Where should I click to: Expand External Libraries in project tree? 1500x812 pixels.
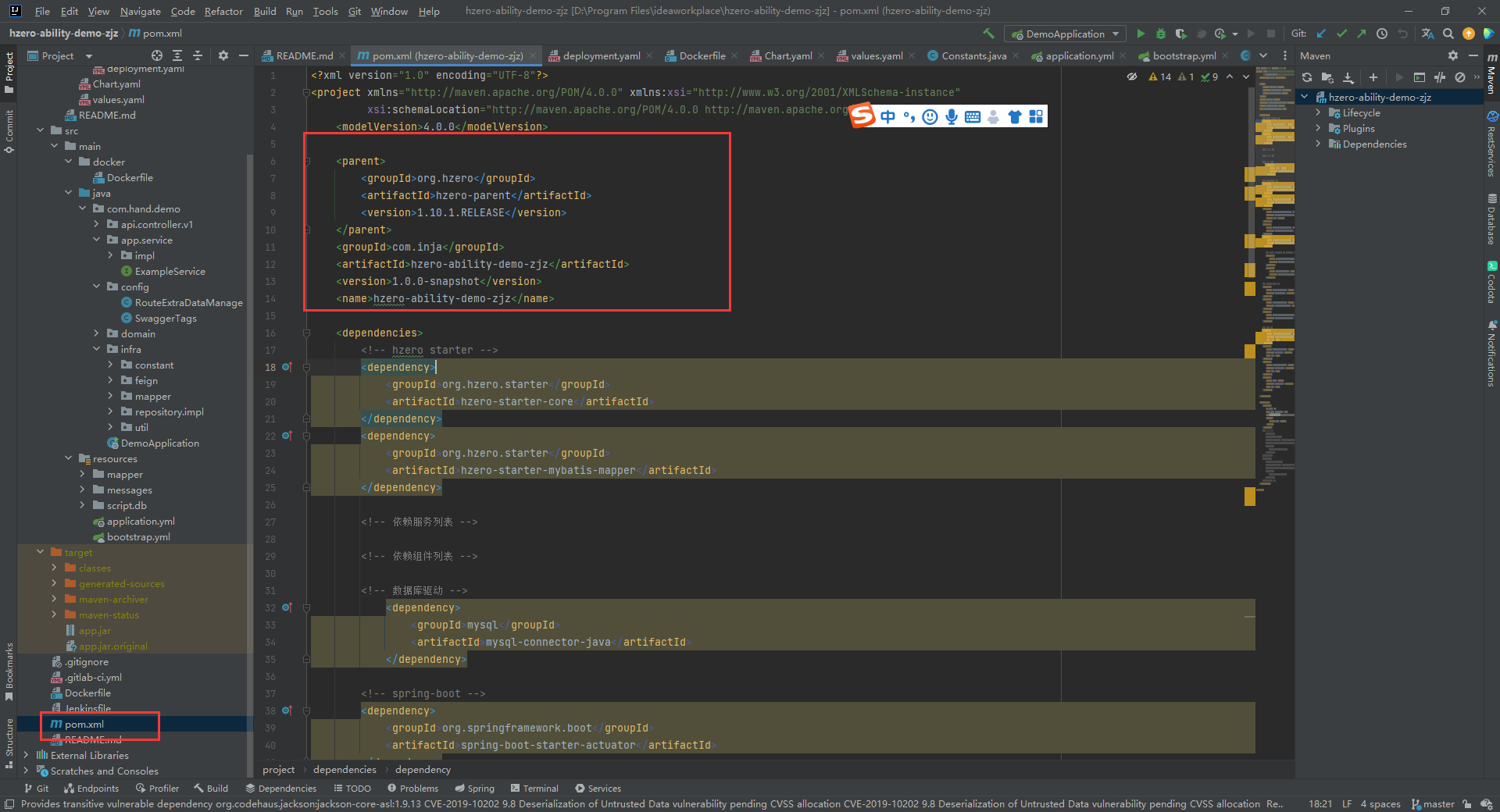pos(27,755)
